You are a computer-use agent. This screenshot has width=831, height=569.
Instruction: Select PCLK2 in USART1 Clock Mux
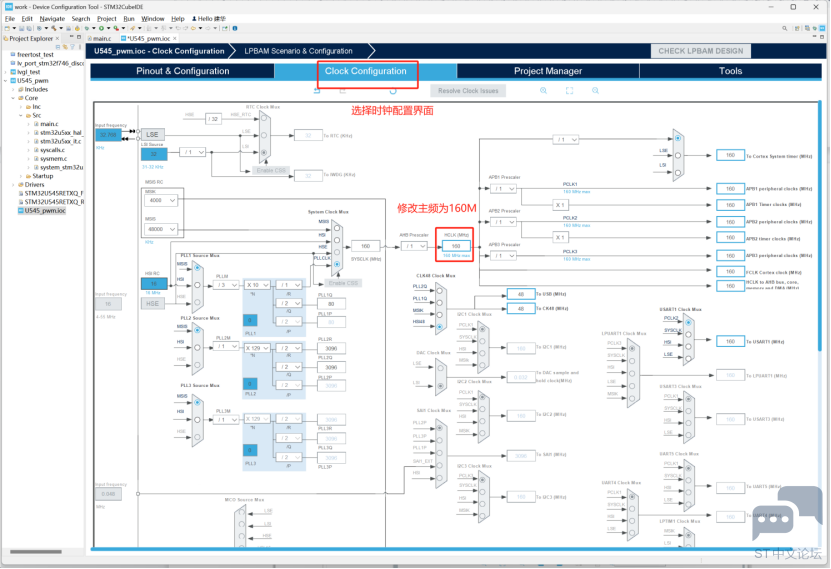pos(688,322)
